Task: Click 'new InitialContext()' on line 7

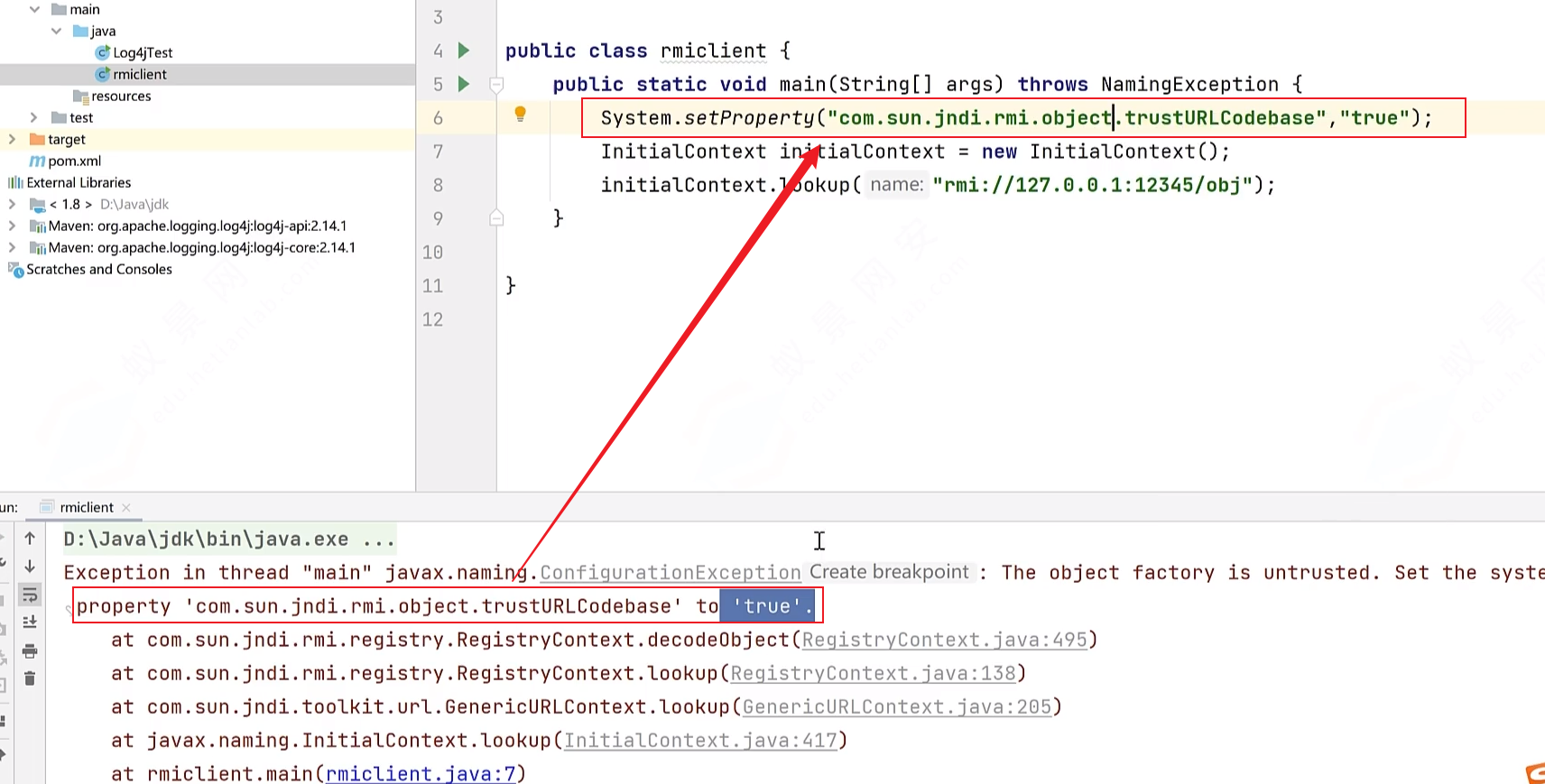Action: [x=1100, y=152]
